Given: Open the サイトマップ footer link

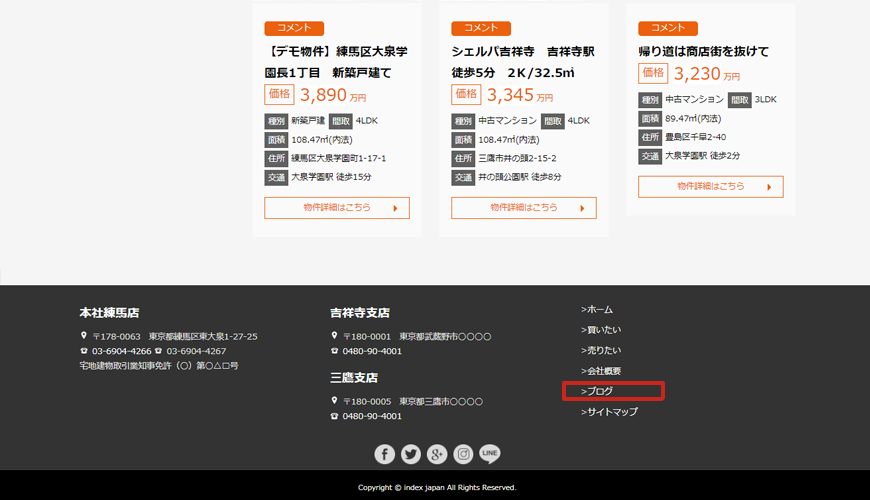Looking at the screenshot, I should tap(609, 412).
